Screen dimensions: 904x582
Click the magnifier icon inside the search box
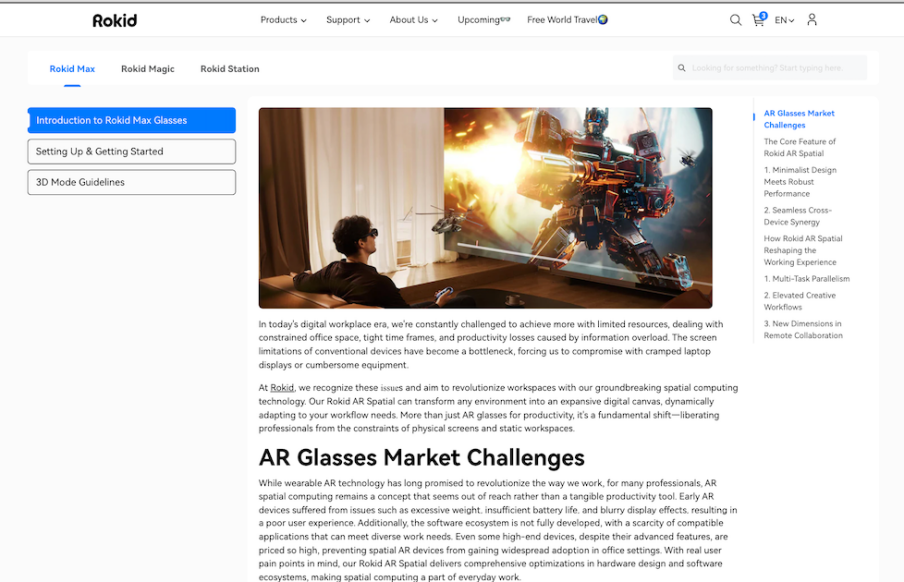(682, 68)
